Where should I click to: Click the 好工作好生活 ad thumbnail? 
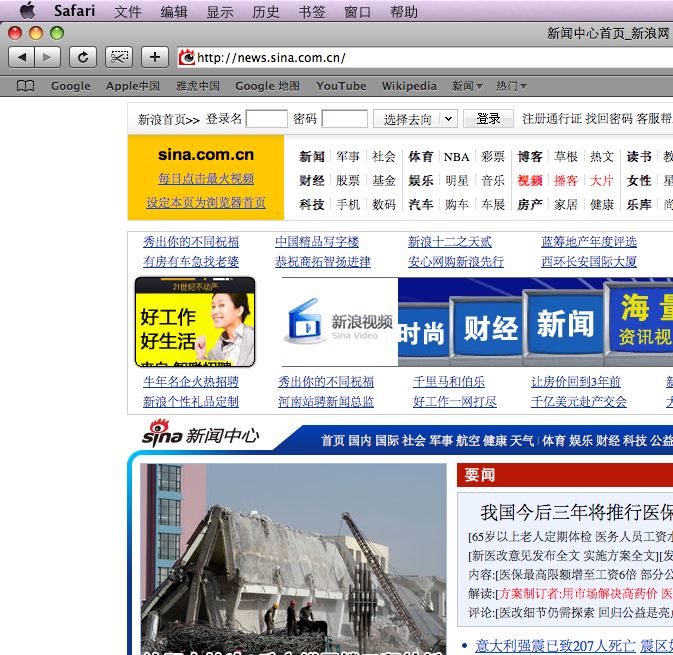click(195, 322)
